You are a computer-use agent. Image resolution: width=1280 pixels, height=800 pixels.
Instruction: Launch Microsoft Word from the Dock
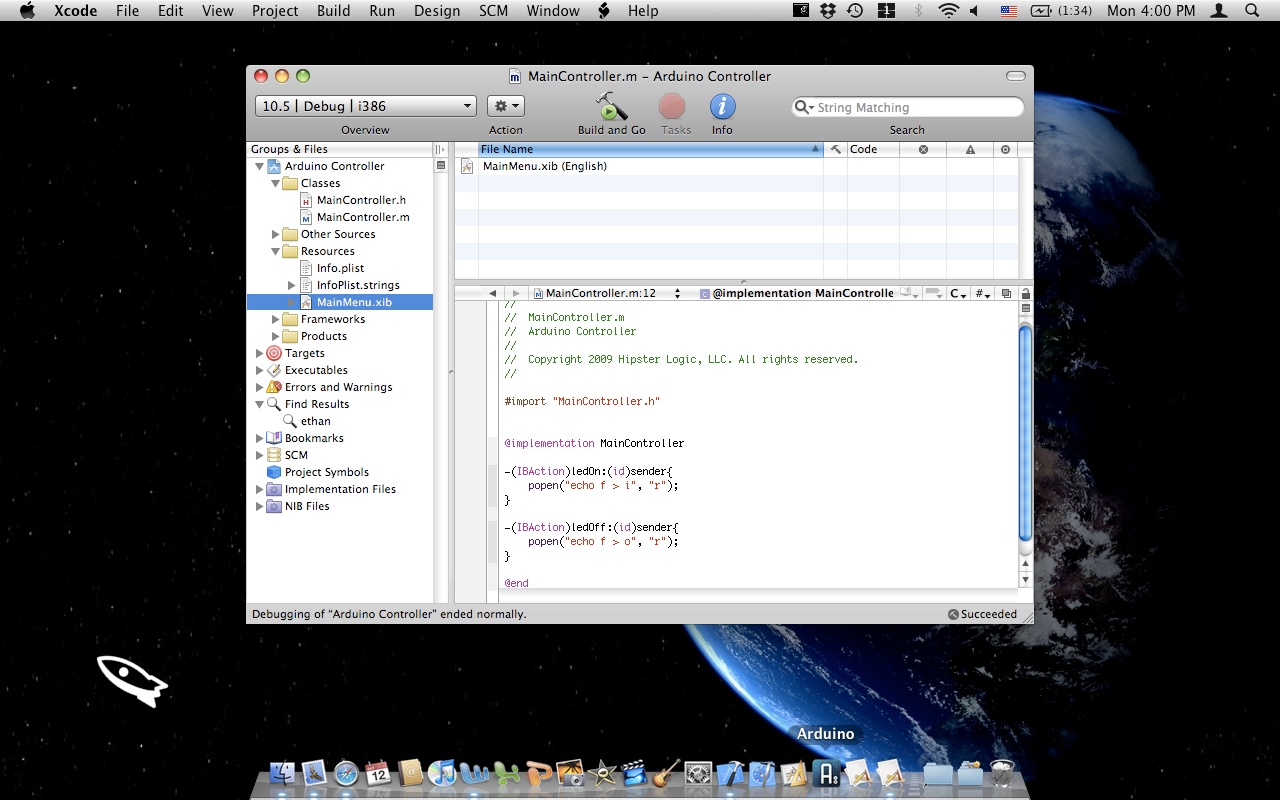click(x=473, y=773)
